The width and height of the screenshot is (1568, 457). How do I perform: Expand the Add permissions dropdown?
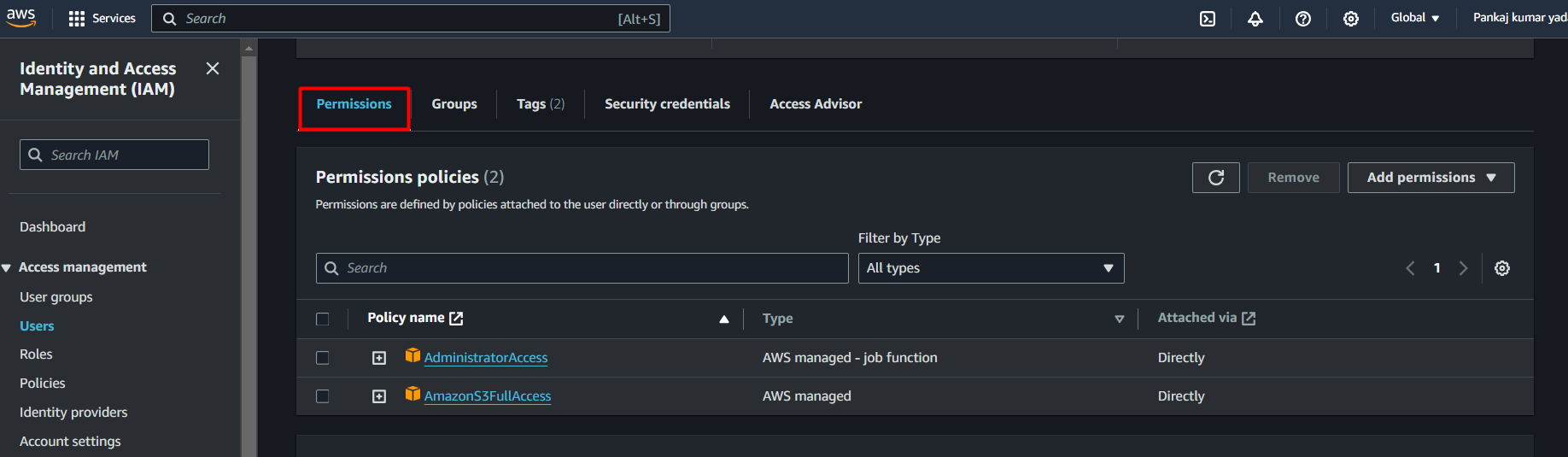1431,178
